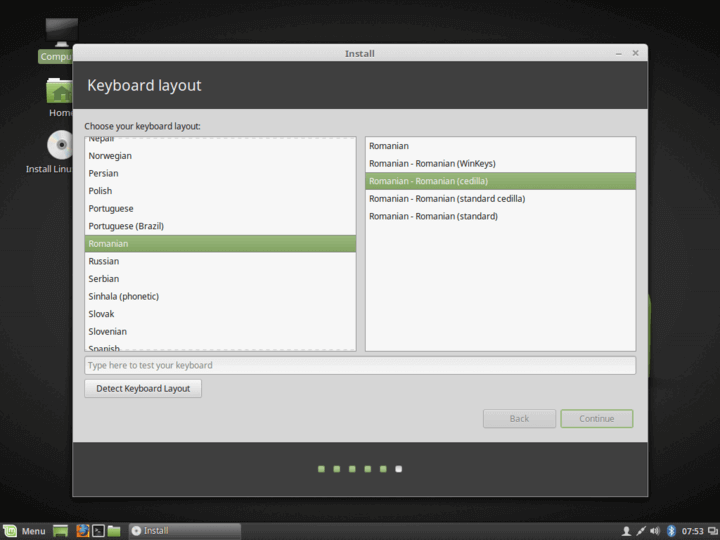The height and width of the screenshot is (540, 720).
Task: Click the keyboard test input field
Action: click(x=360, y=365)
